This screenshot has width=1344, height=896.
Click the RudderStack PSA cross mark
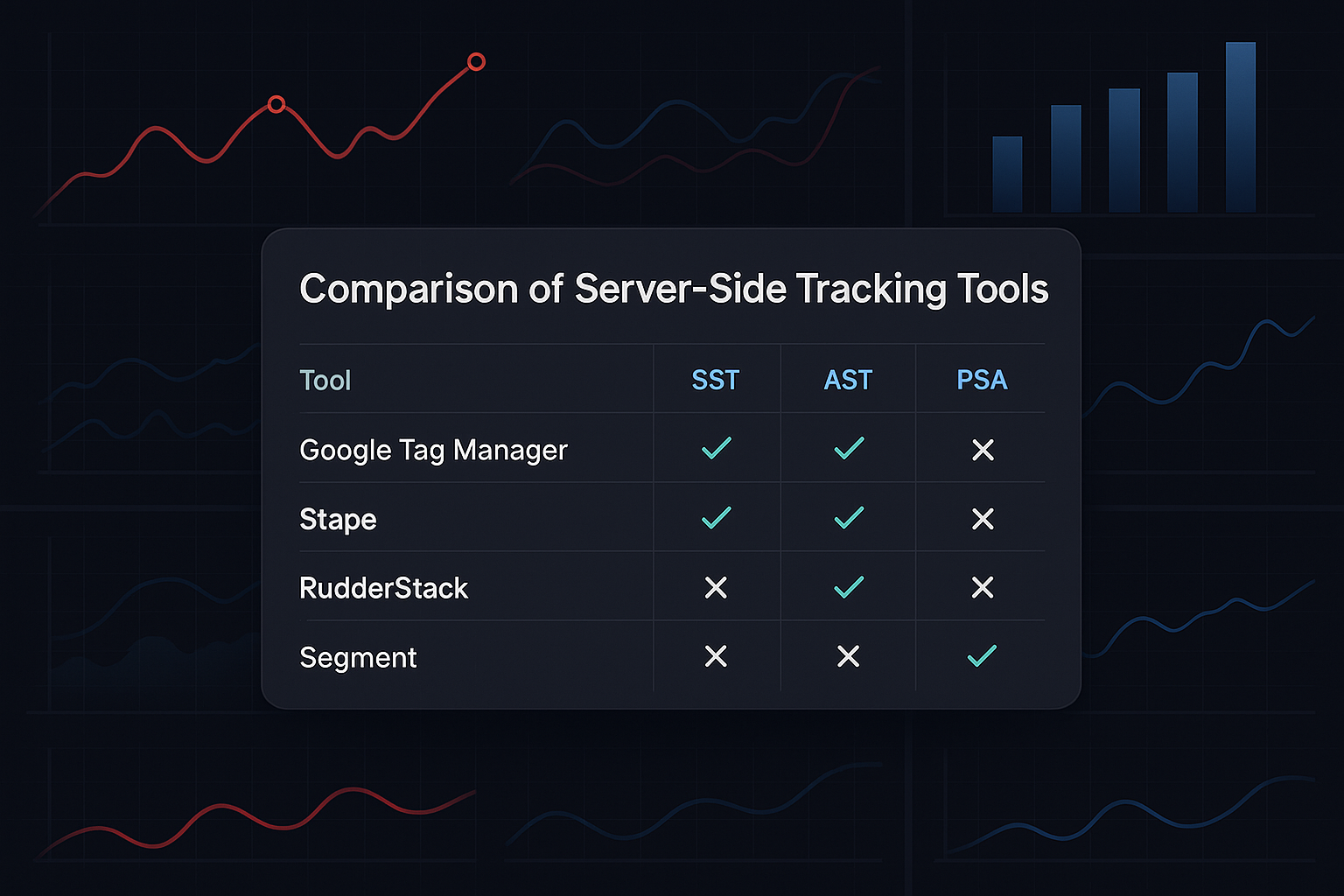pos(983,587)
